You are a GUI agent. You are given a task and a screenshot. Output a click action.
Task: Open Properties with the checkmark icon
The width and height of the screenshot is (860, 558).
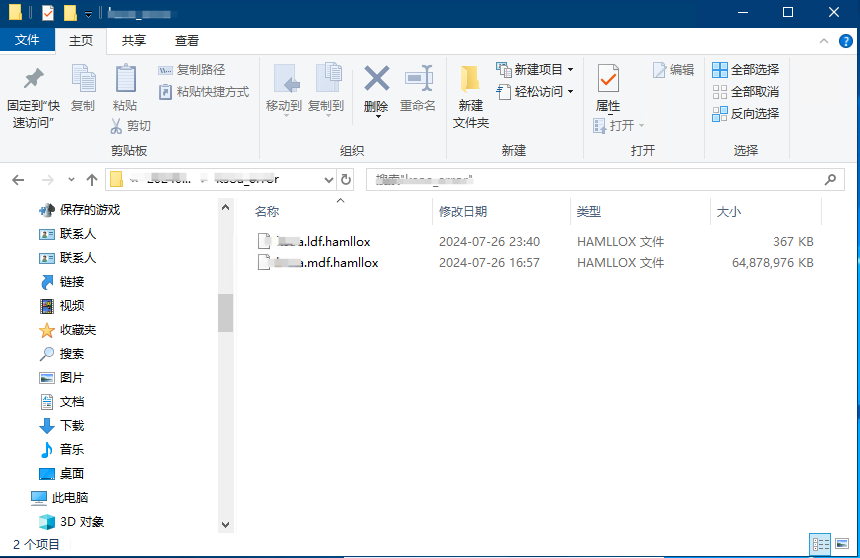[x=608, y=80]
